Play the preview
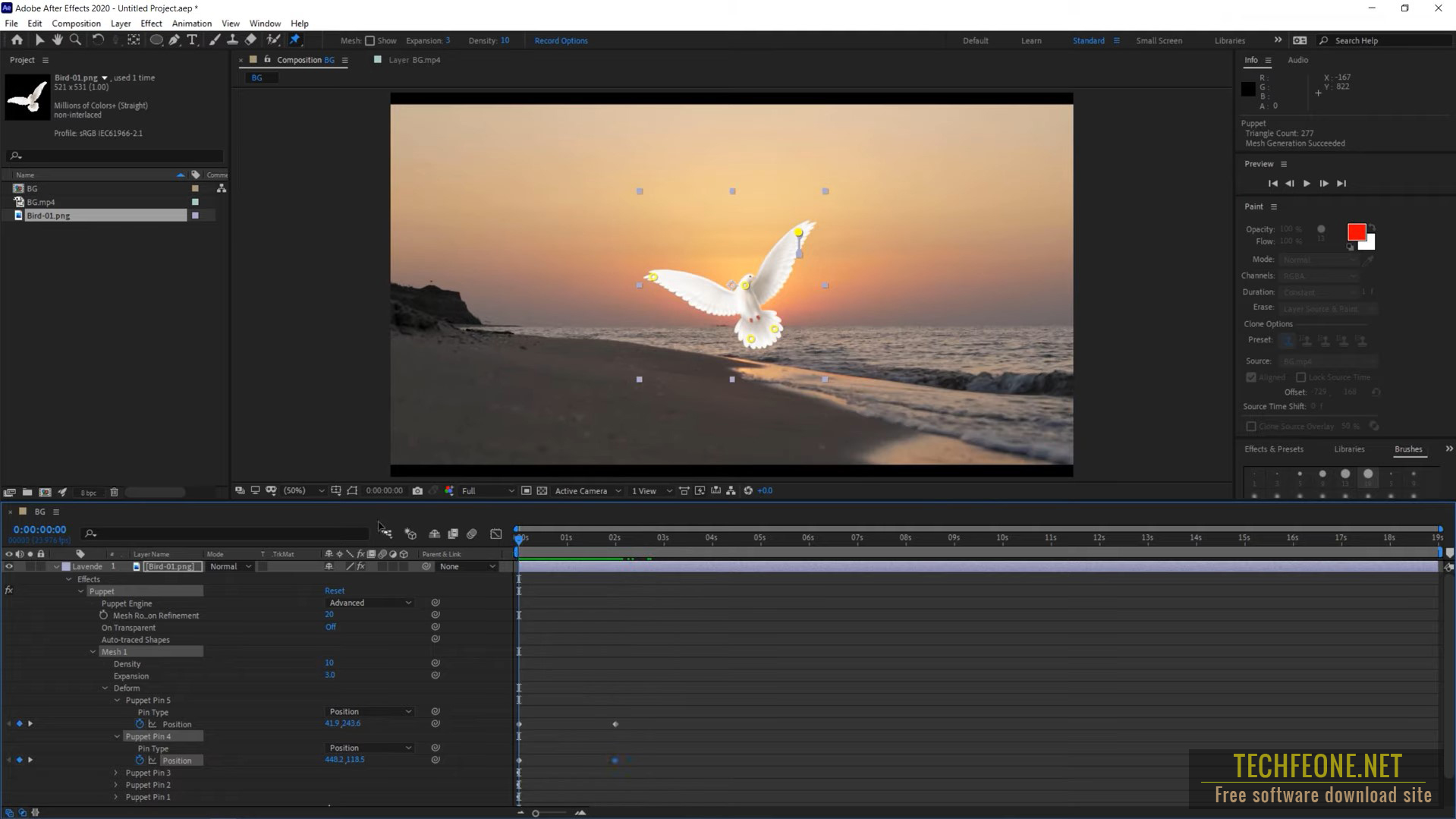Viewport: 1456px width, 819px height. (1307, 184)
